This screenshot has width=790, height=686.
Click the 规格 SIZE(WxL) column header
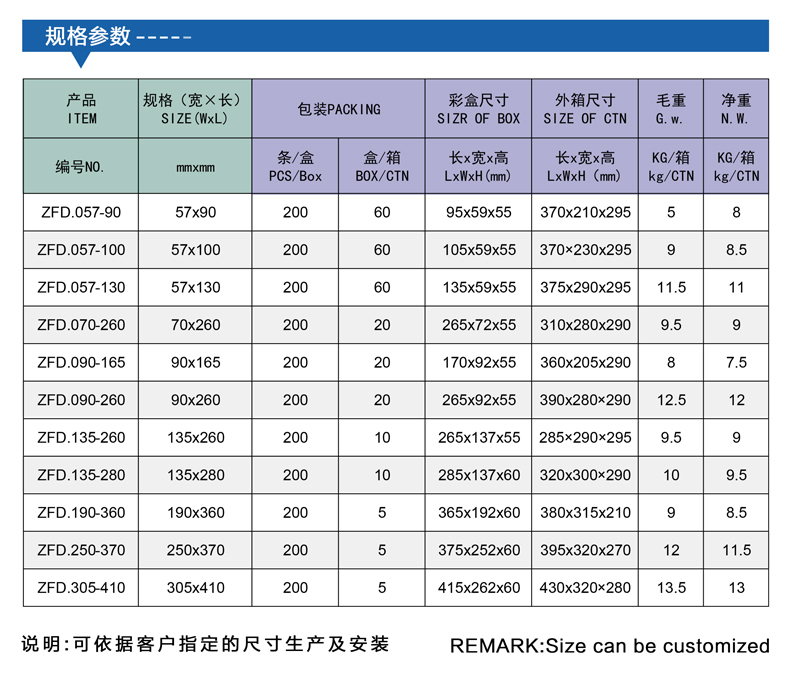(195, 108)
